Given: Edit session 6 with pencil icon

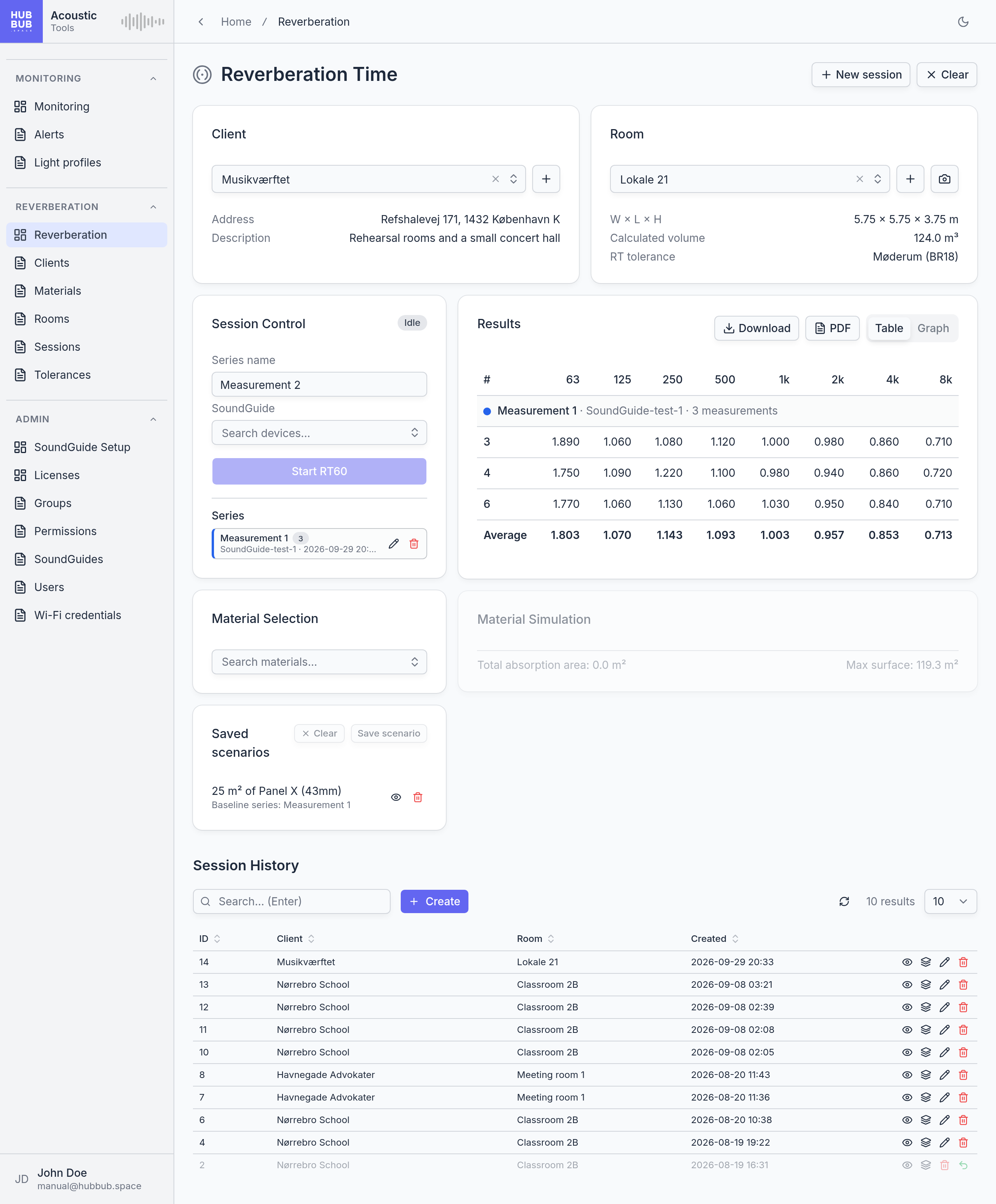Looking at the screenshot, I should point(944,1120).
